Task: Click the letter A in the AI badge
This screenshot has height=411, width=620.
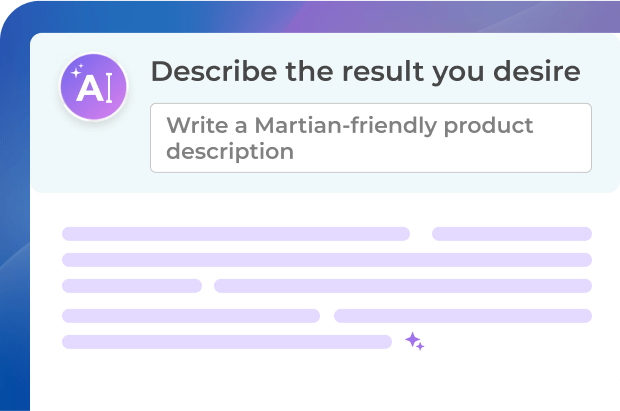Action: (x=89, y=90)
